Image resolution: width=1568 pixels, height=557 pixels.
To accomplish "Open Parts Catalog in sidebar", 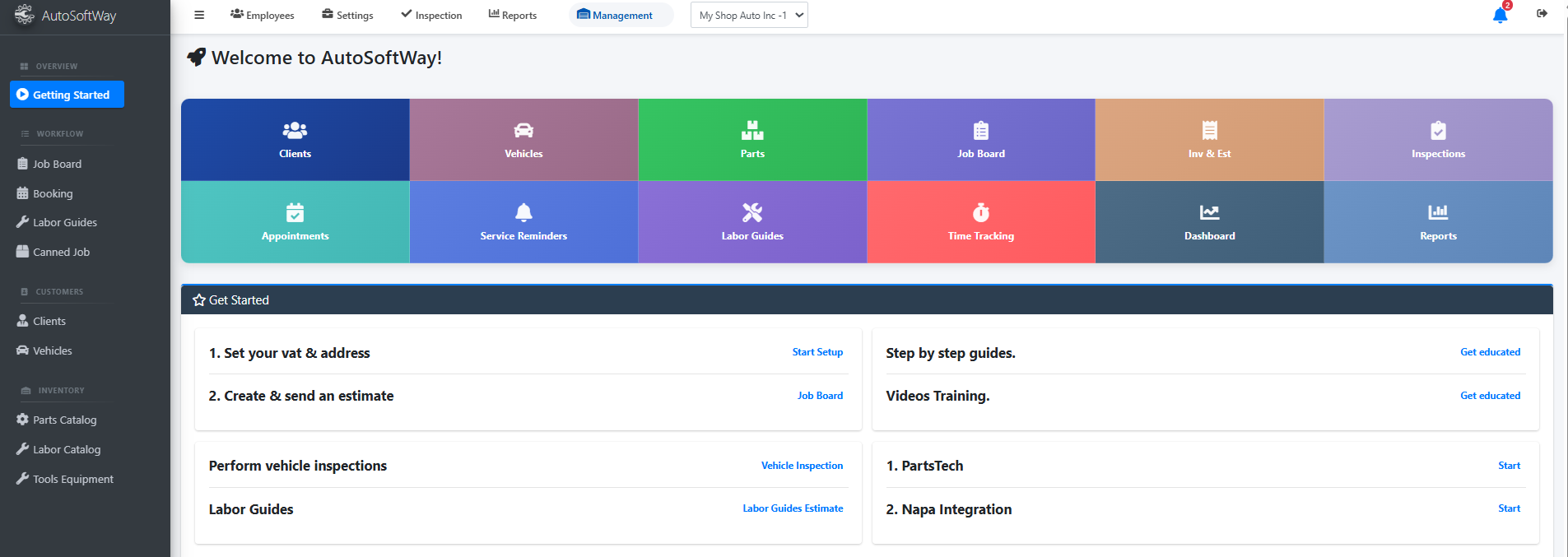I will [x=64, y=420].
